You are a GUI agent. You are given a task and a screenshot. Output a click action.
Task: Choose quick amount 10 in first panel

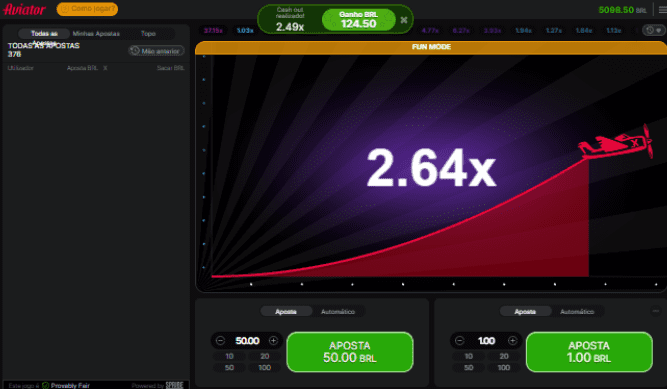pyautogui.click(x=229, y=356)
